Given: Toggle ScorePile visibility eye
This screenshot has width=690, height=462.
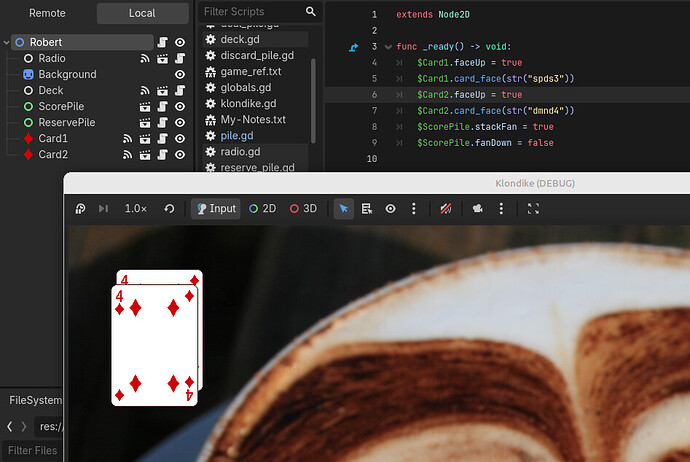Looking at the screenshot, I should [180, 106].
